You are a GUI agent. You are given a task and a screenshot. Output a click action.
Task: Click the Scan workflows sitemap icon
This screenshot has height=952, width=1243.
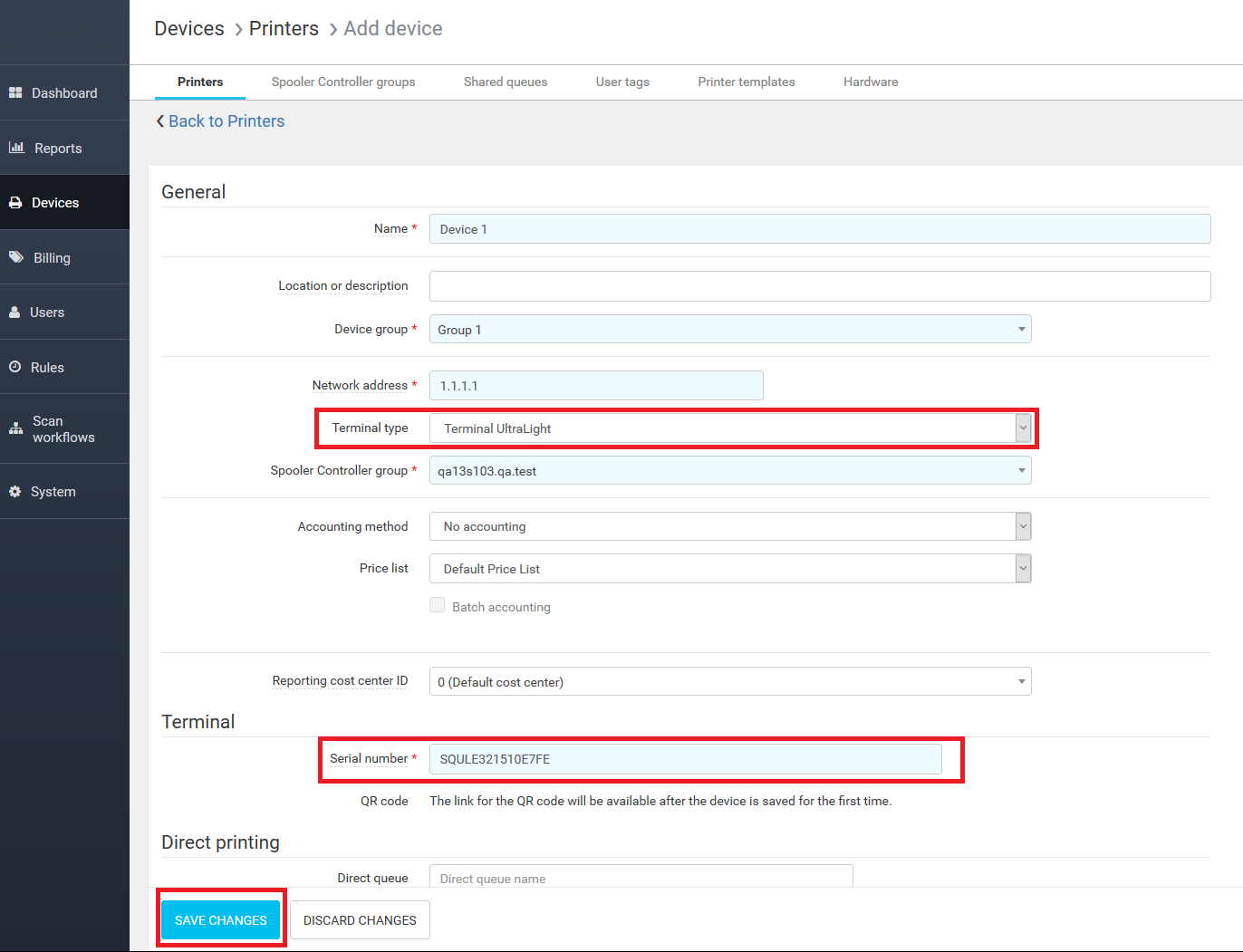(15, 428)
